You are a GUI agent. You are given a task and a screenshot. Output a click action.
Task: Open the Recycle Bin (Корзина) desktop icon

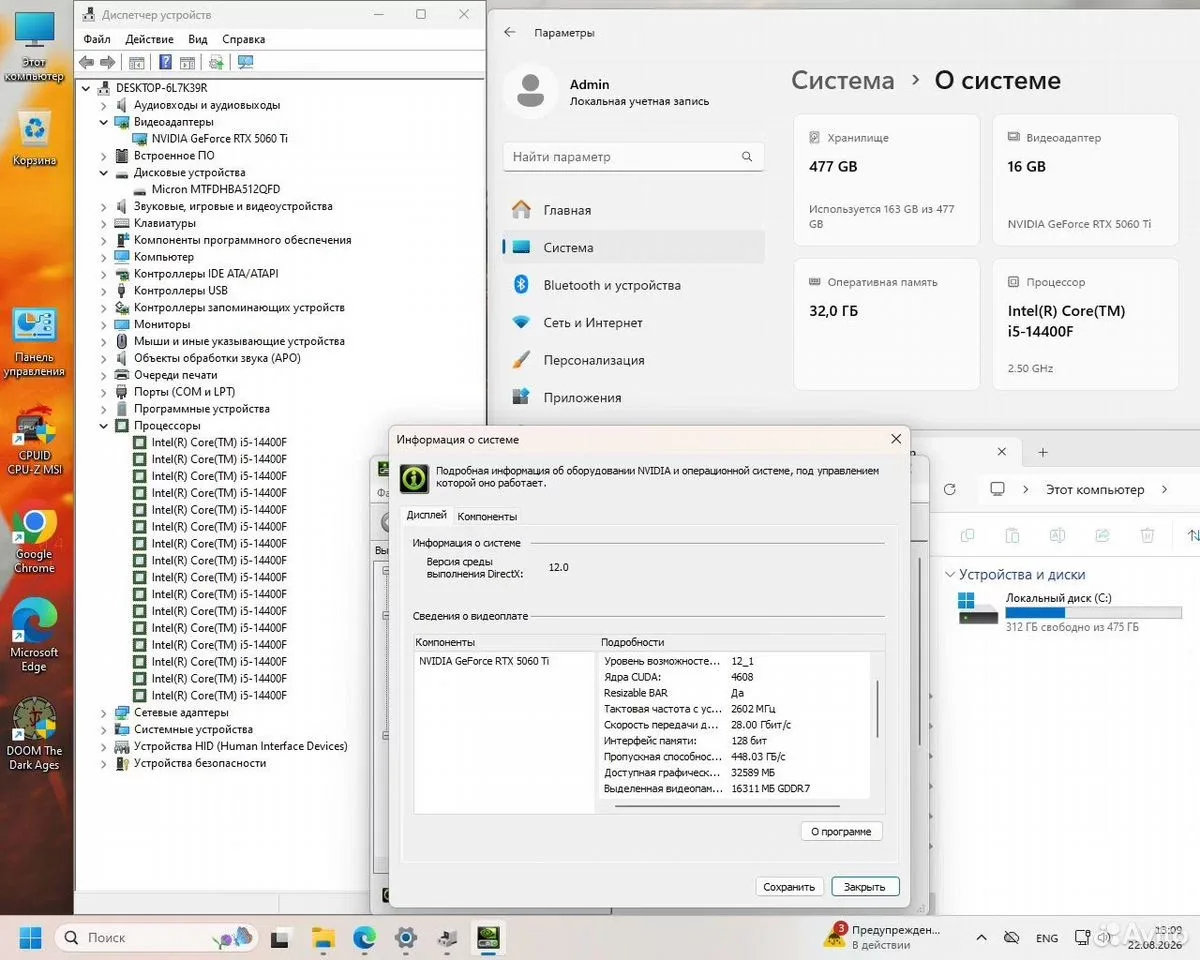click(x=34, y=139)
